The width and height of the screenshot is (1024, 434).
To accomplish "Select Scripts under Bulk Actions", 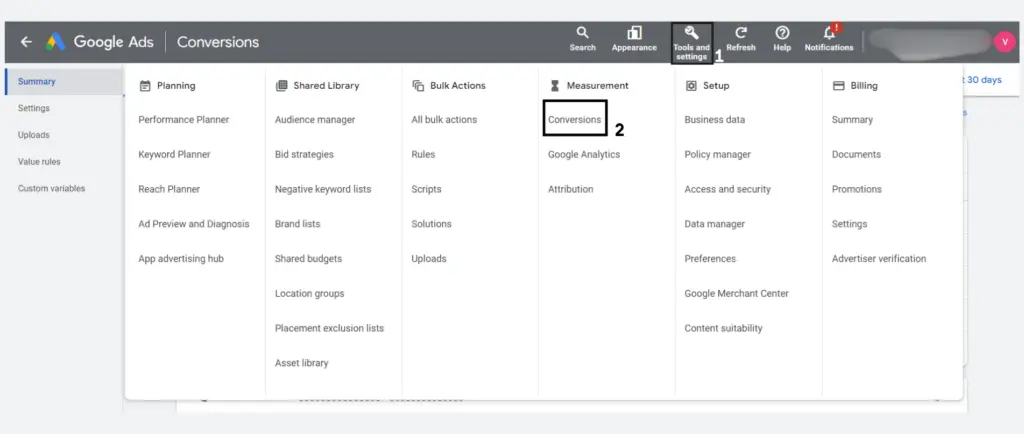I will coord(426,189).
